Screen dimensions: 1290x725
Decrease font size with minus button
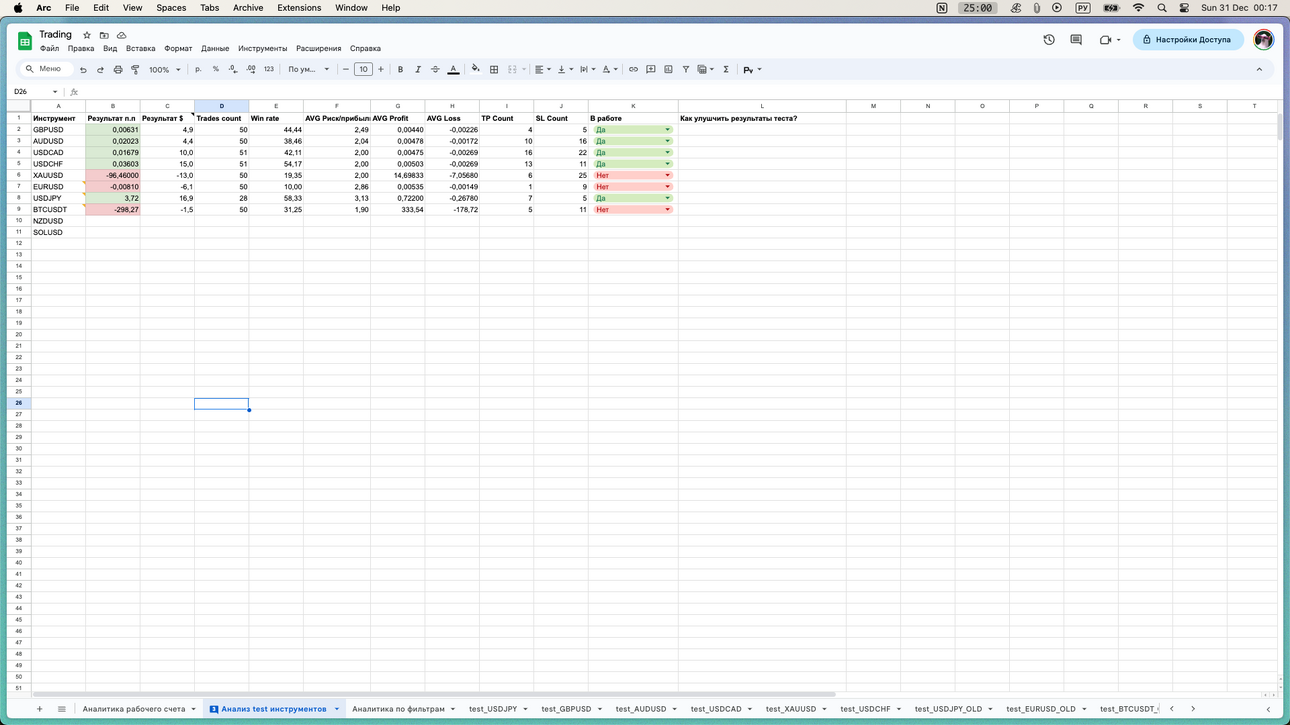346,70
